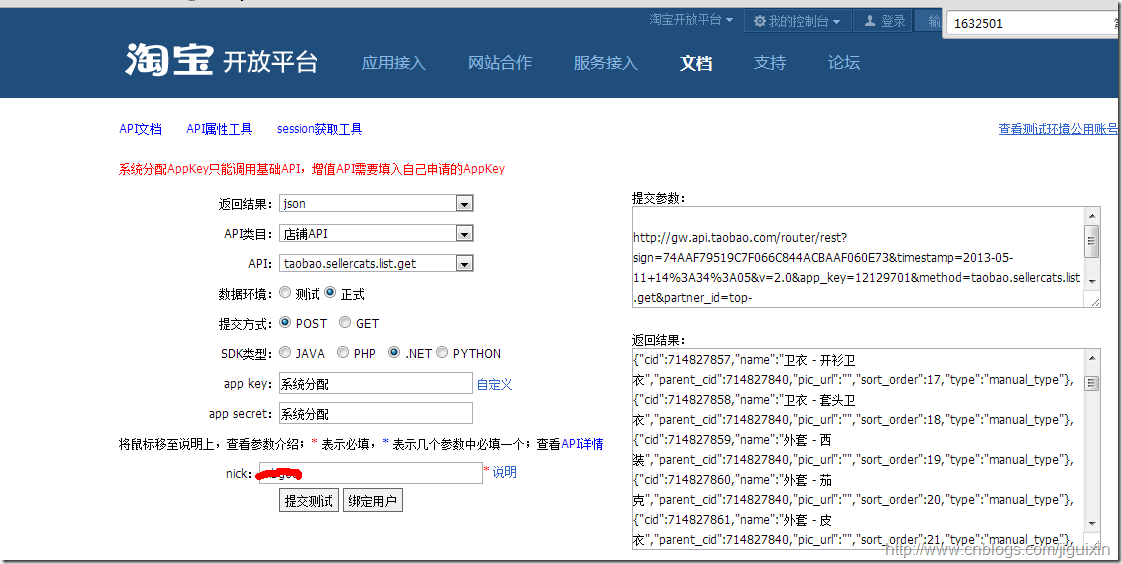Screen dimensions: 1122x564
Task: Click the app key input field
Action: click(376, 384)
